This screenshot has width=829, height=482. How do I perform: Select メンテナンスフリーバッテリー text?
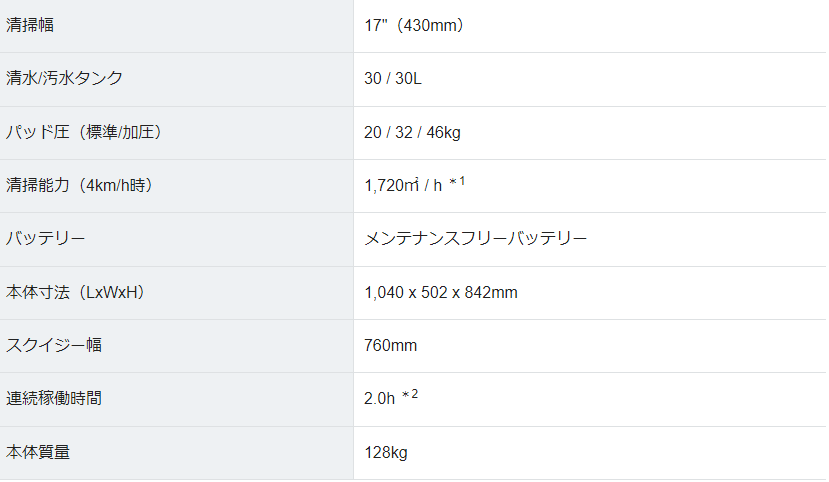[x=475, y=238]
